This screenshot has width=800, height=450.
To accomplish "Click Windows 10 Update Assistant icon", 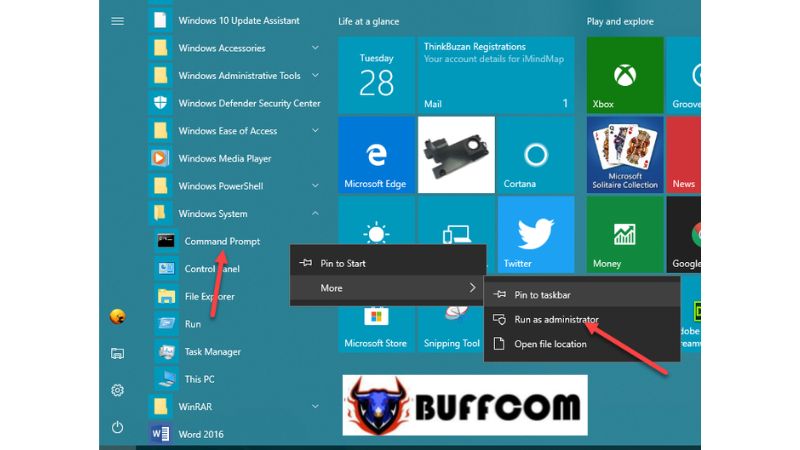I will point(160,20).
